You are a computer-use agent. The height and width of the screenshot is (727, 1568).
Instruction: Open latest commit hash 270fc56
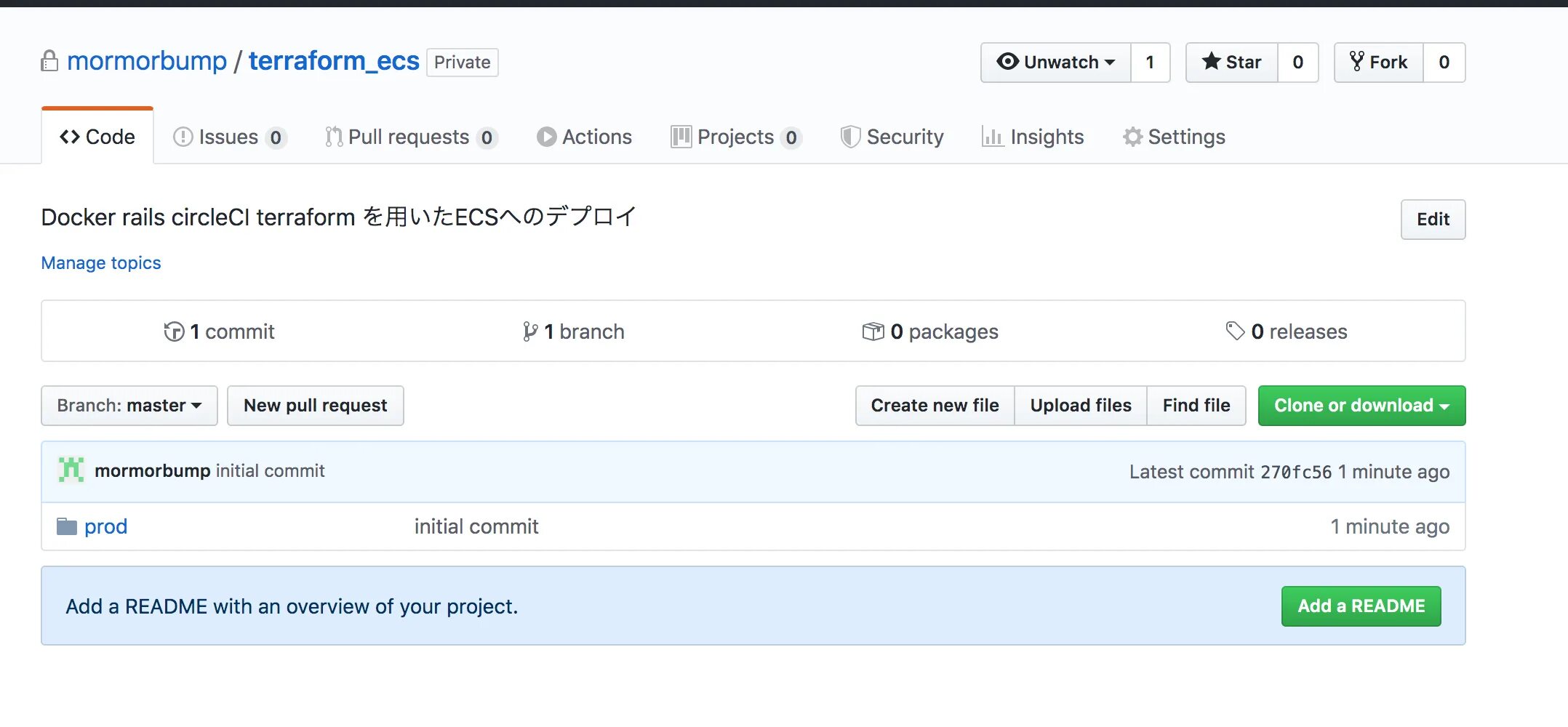click(x=1296, y=472)
